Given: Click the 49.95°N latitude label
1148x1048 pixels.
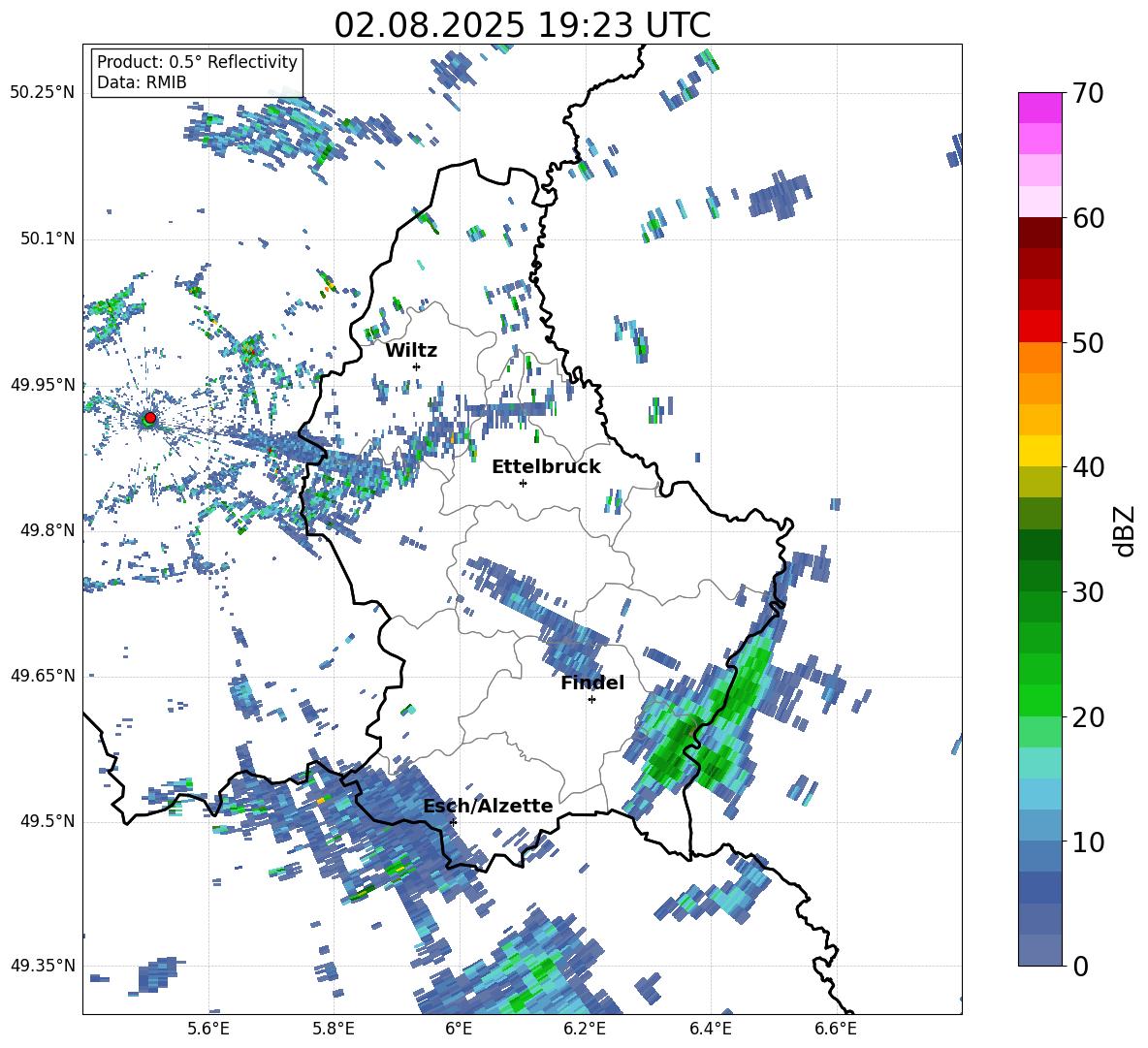Looking at the screenshot, I should (43, 385).
